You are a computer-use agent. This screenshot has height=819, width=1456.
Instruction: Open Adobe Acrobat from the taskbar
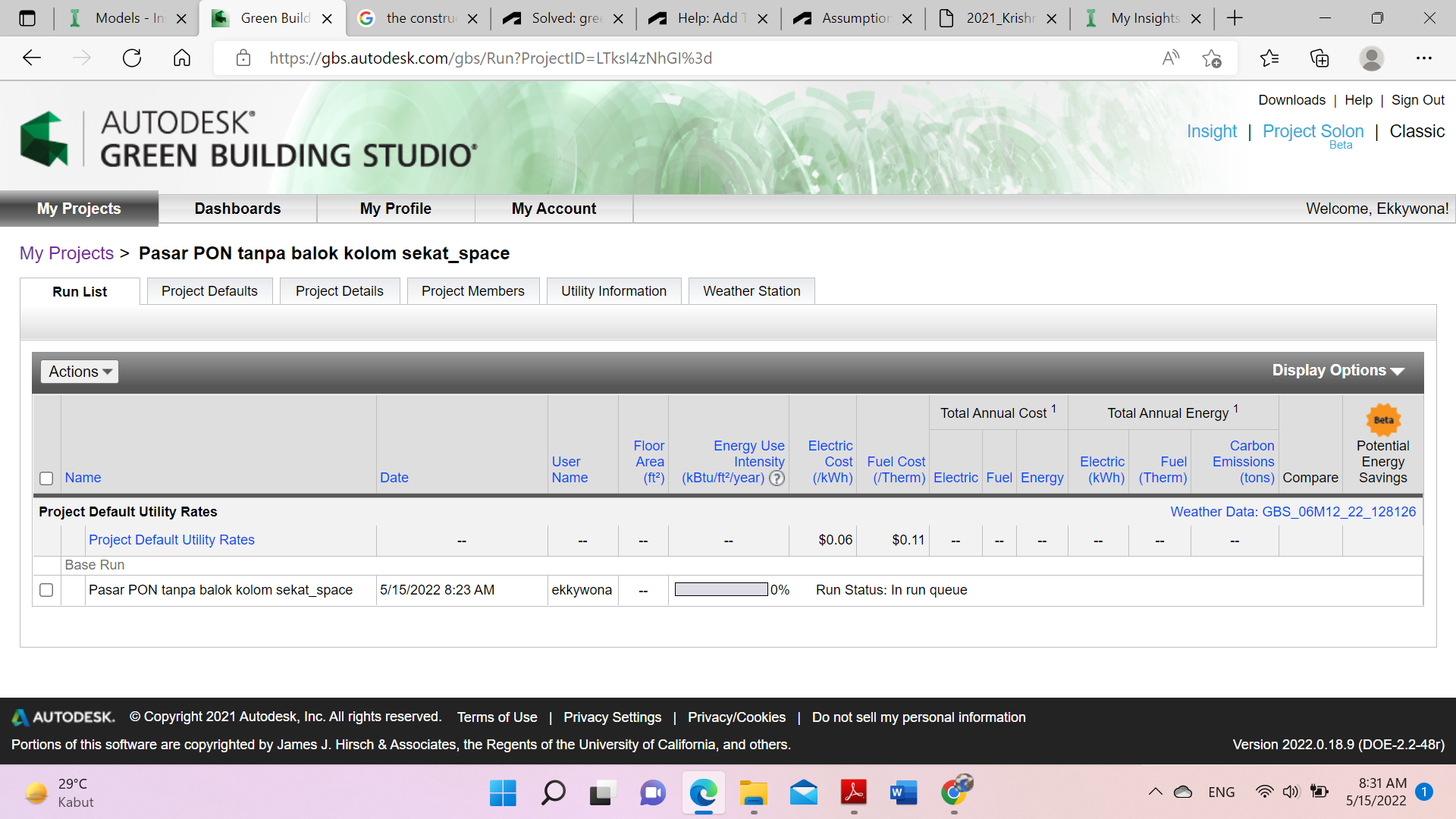tap(854, 793)
